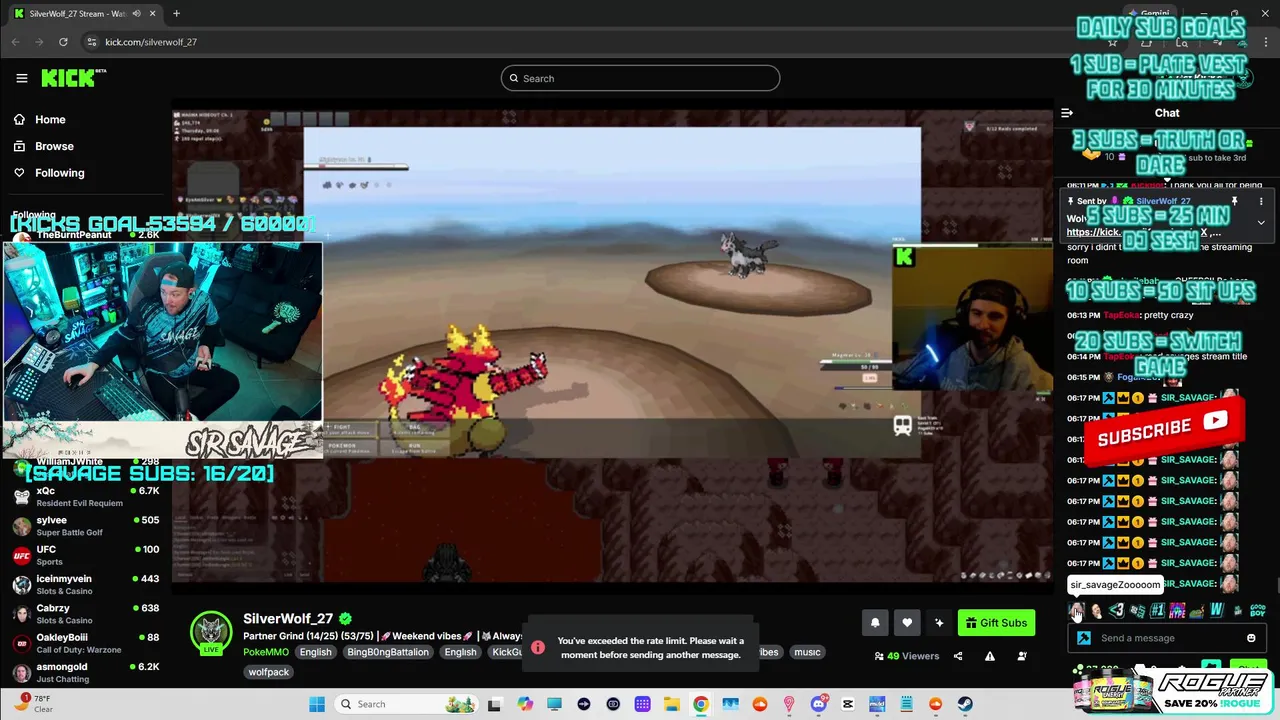The height and width of the screenshot is (720, 1280).
Task: Click the hammer badge icon in chat input
Action: [1084, 638]
